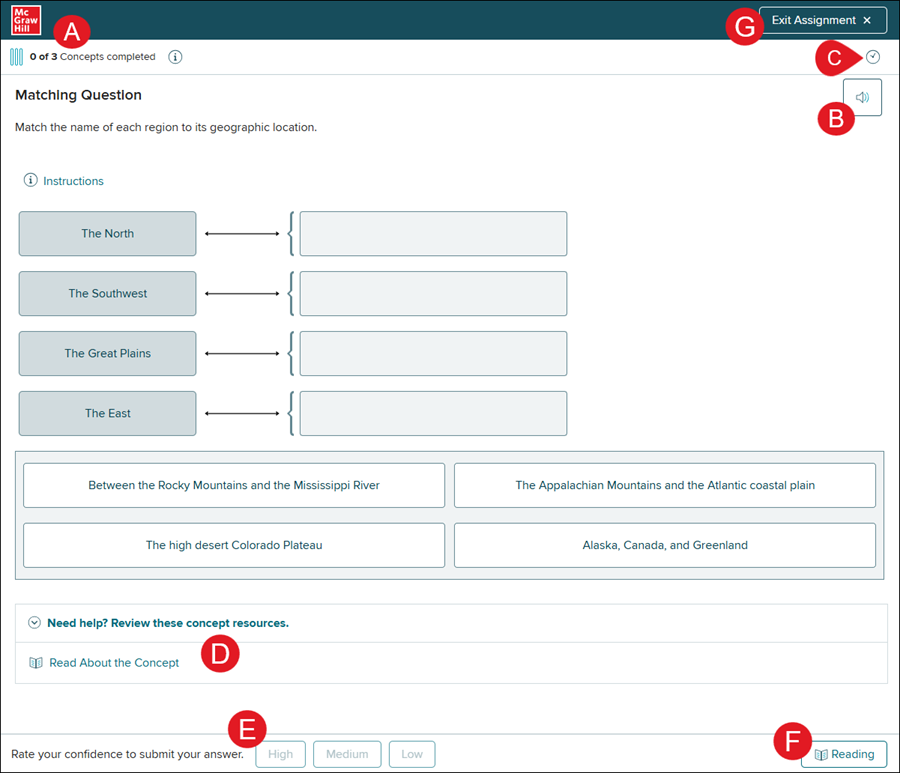Play question audio with speaker button
This screenshot has height=773, width=900.
(862, 98)
